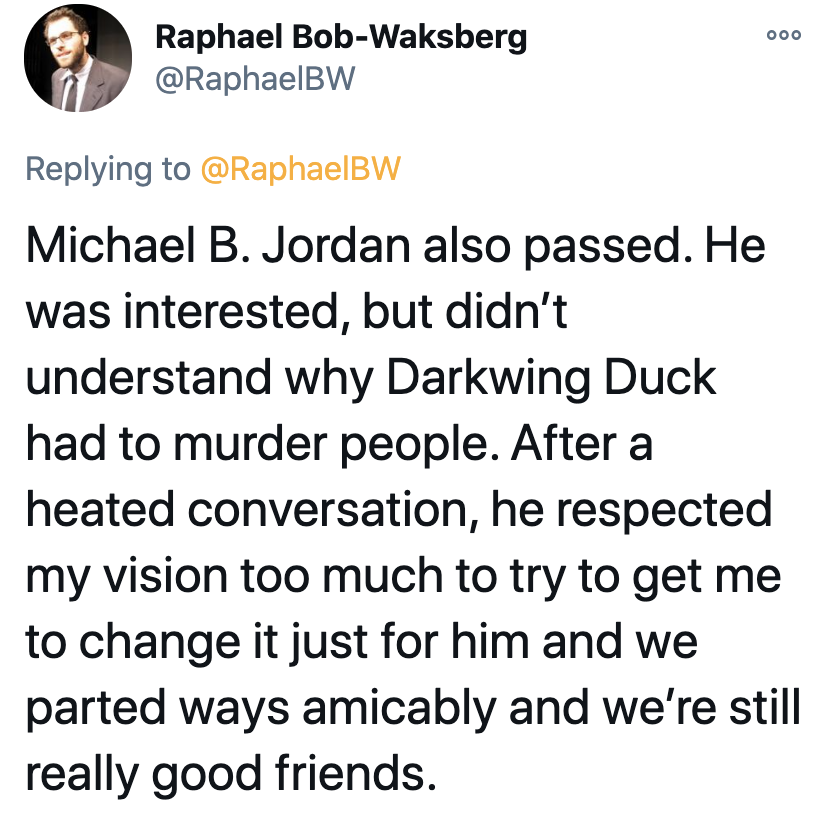Click "really good friends" at tweet end

(x=231, y=775)
